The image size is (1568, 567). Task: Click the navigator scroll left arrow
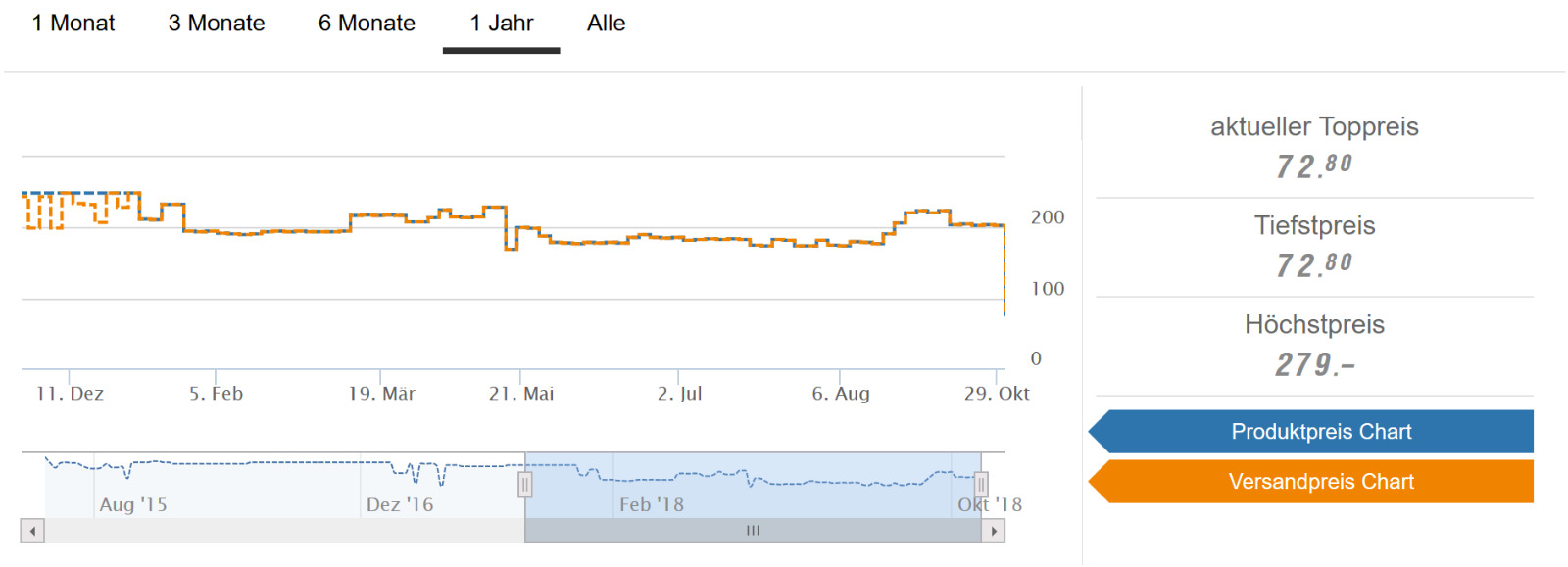(32, 531)
